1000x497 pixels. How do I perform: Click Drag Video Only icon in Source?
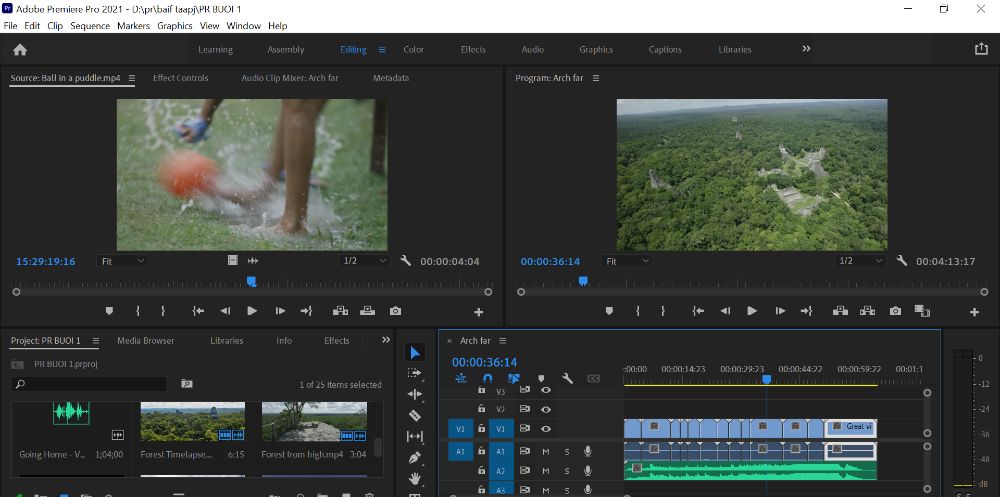point(233,260)
